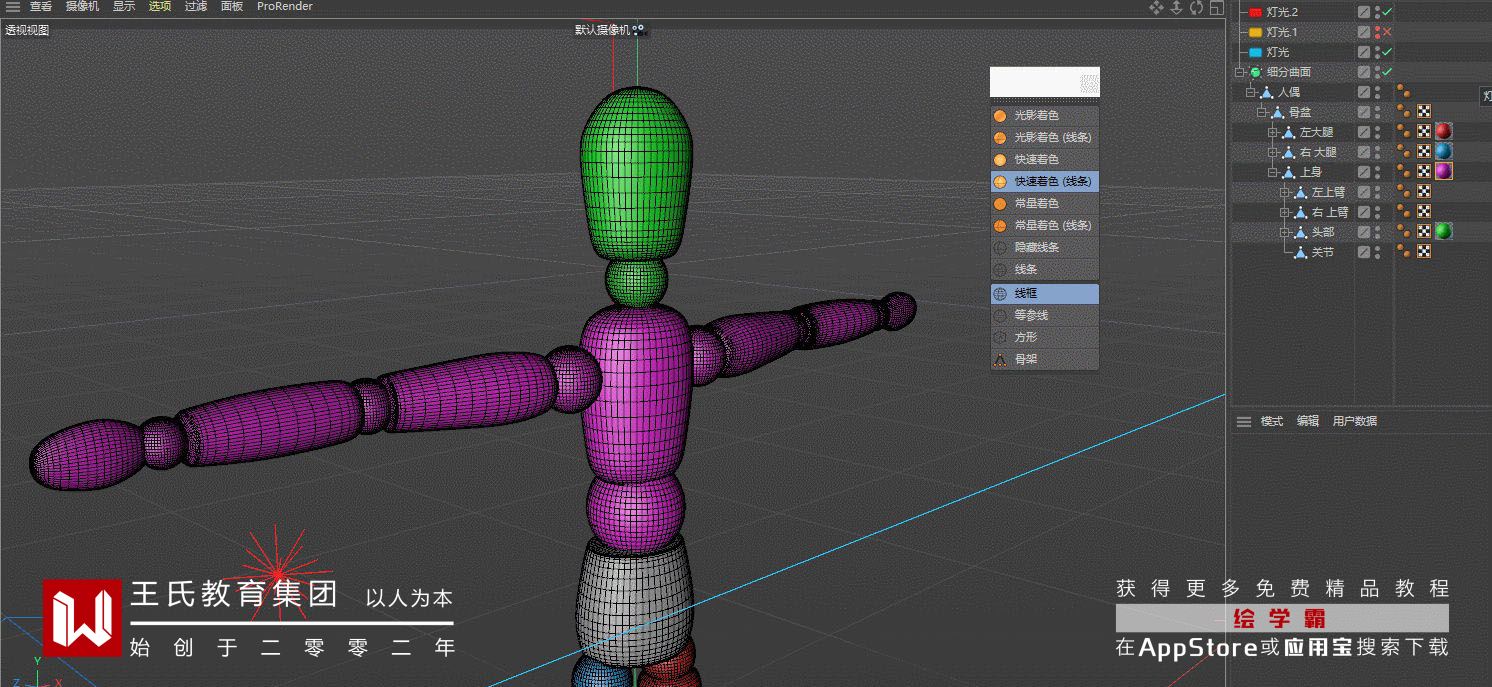Enable 灯光.1 via its red X
Screen dimensions: 1492x687
pos(1387,32)
